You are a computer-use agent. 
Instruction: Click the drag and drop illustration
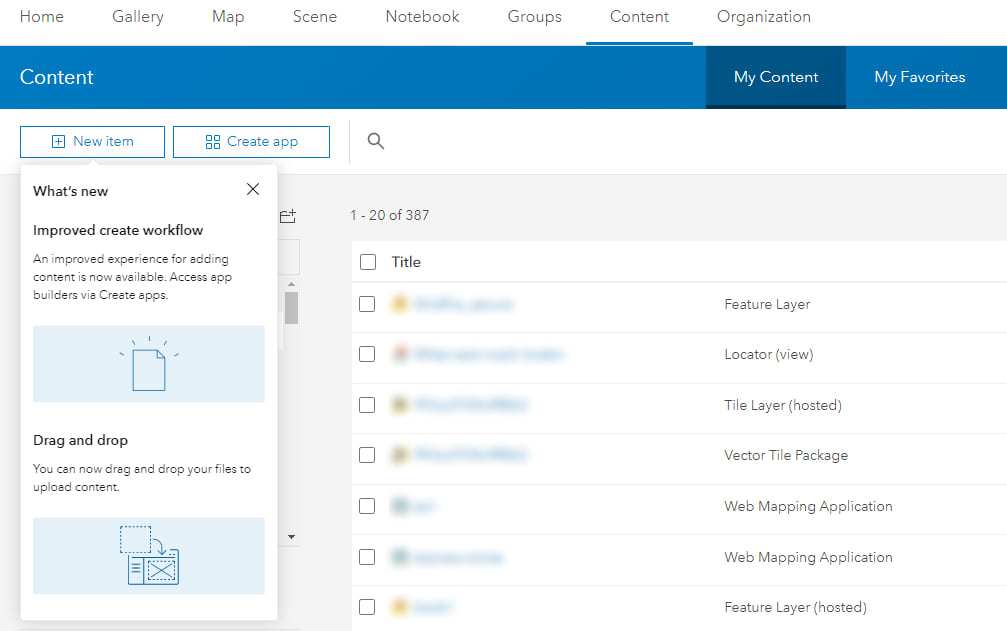click(x=149, y=556)
